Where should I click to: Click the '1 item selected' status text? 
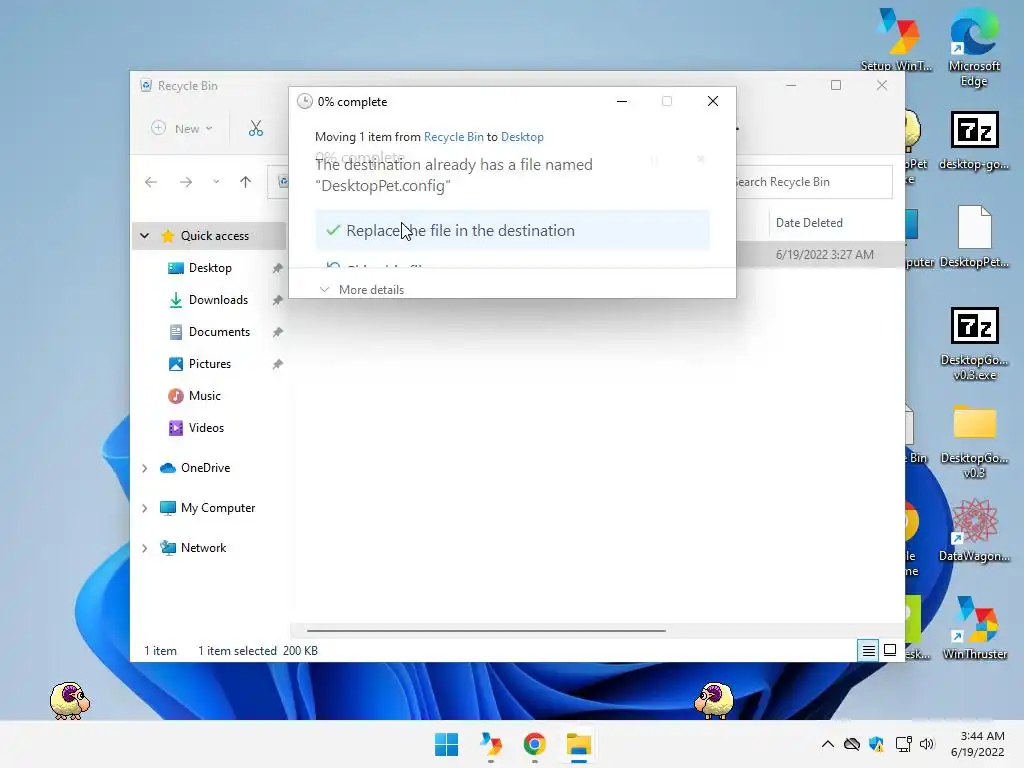coord(237,651)
